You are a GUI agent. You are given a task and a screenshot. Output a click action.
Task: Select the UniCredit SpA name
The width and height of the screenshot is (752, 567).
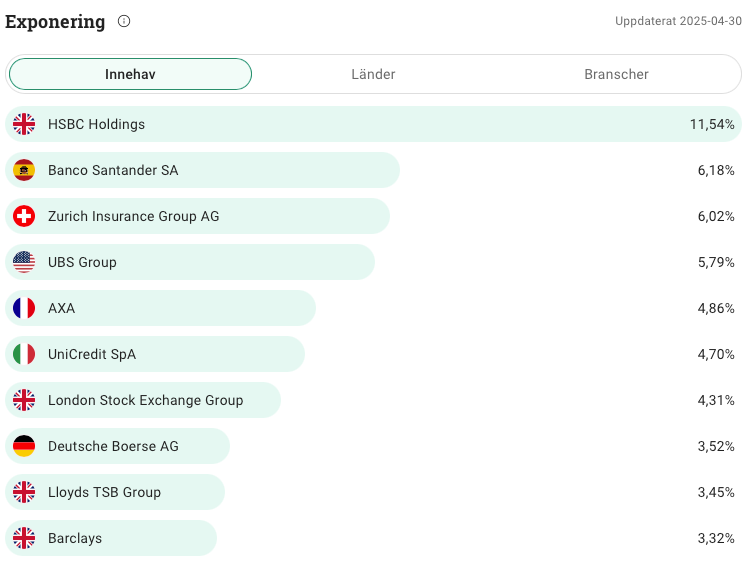[x=92, y=354]
